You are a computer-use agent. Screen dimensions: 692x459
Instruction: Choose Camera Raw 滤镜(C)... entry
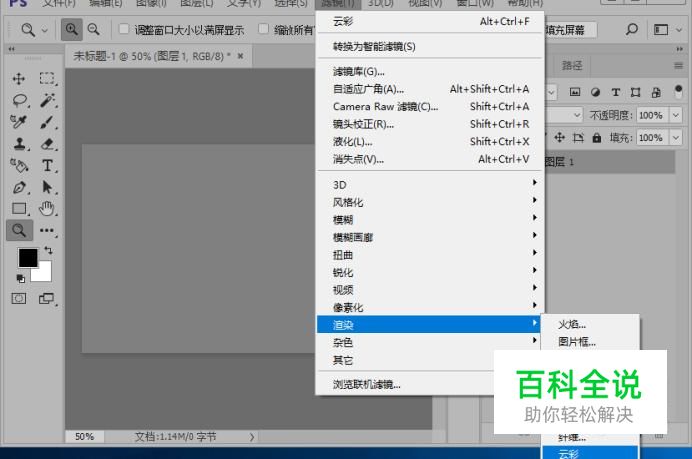tap(431, 106)
